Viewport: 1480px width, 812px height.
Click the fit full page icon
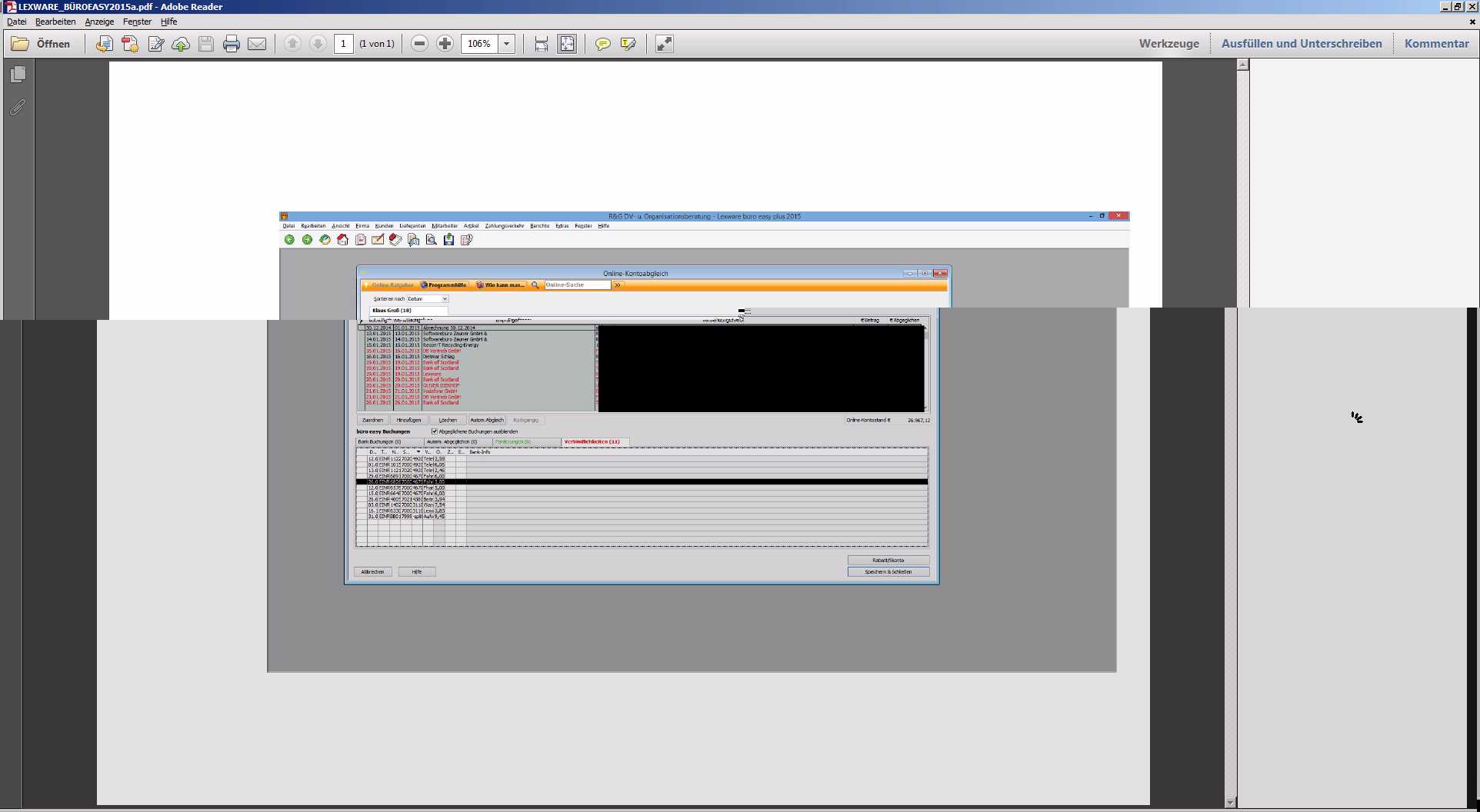pyautogui.click(x=567, y=44)
